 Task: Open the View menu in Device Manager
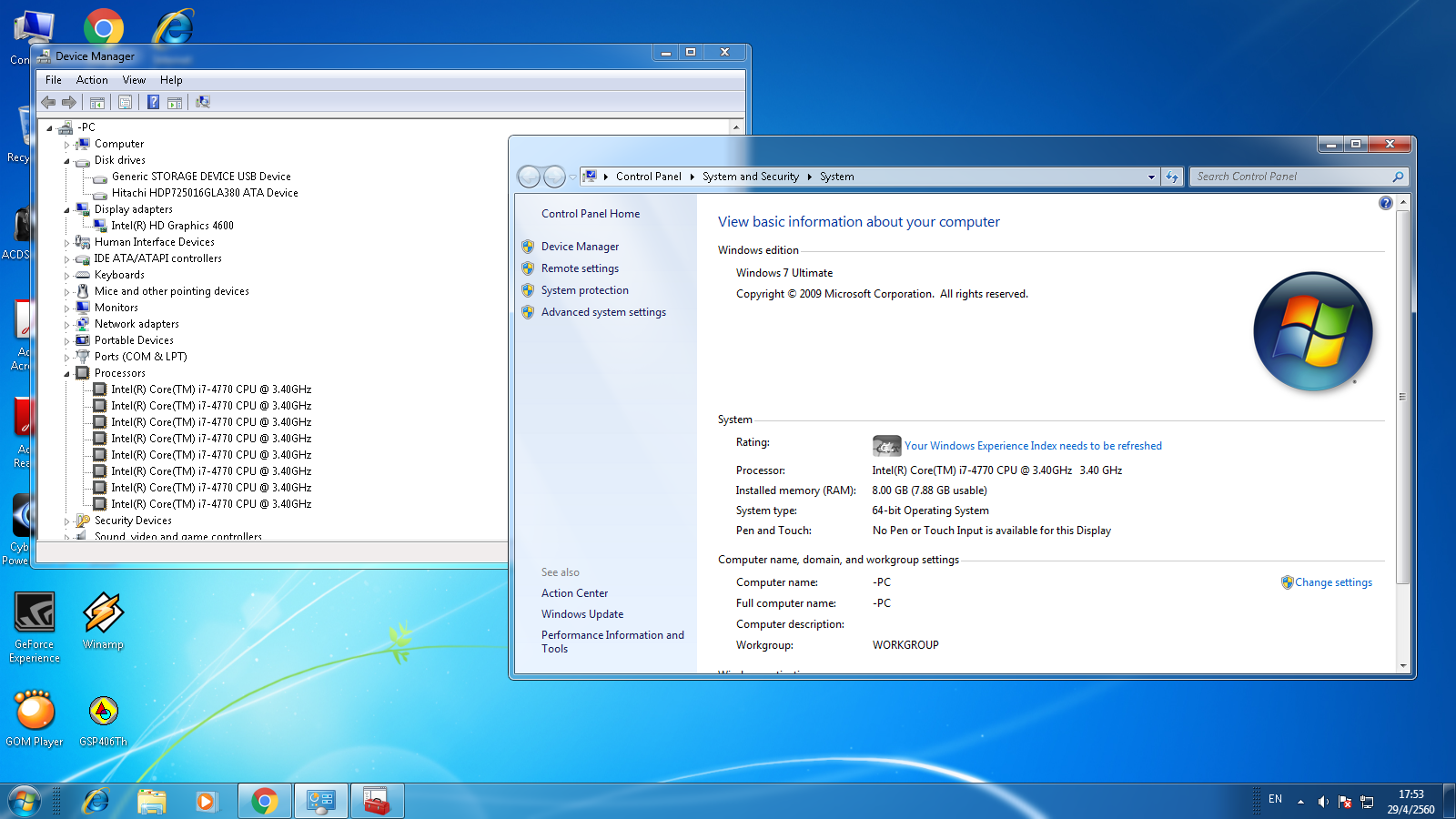134,80
